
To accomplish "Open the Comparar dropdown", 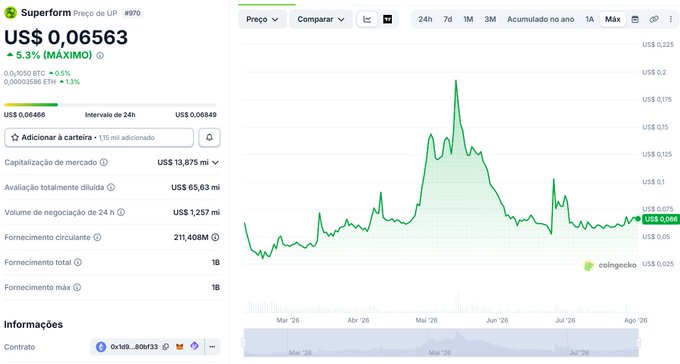I will point(320,19).
